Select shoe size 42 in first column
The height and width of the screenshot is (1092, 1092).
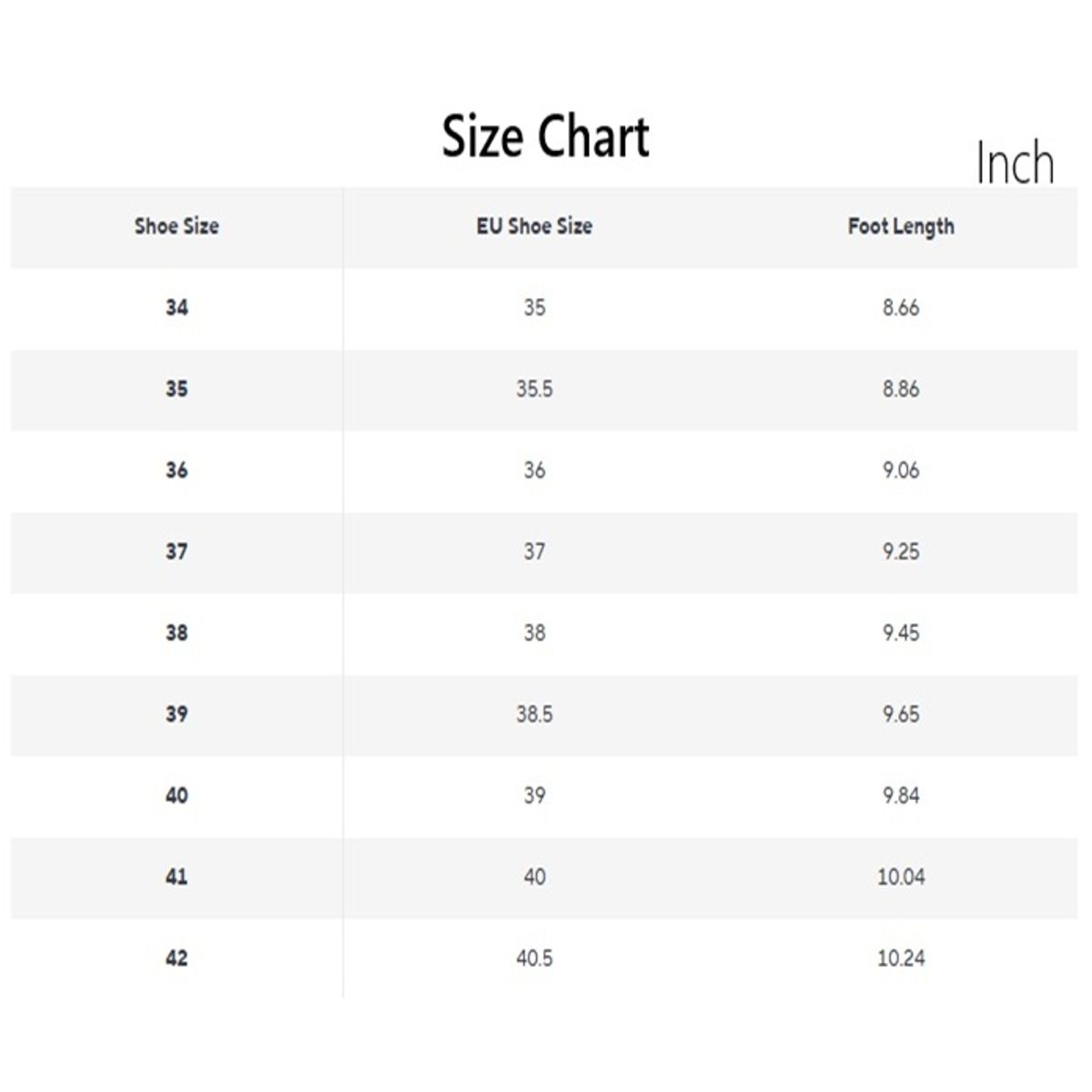177,958
